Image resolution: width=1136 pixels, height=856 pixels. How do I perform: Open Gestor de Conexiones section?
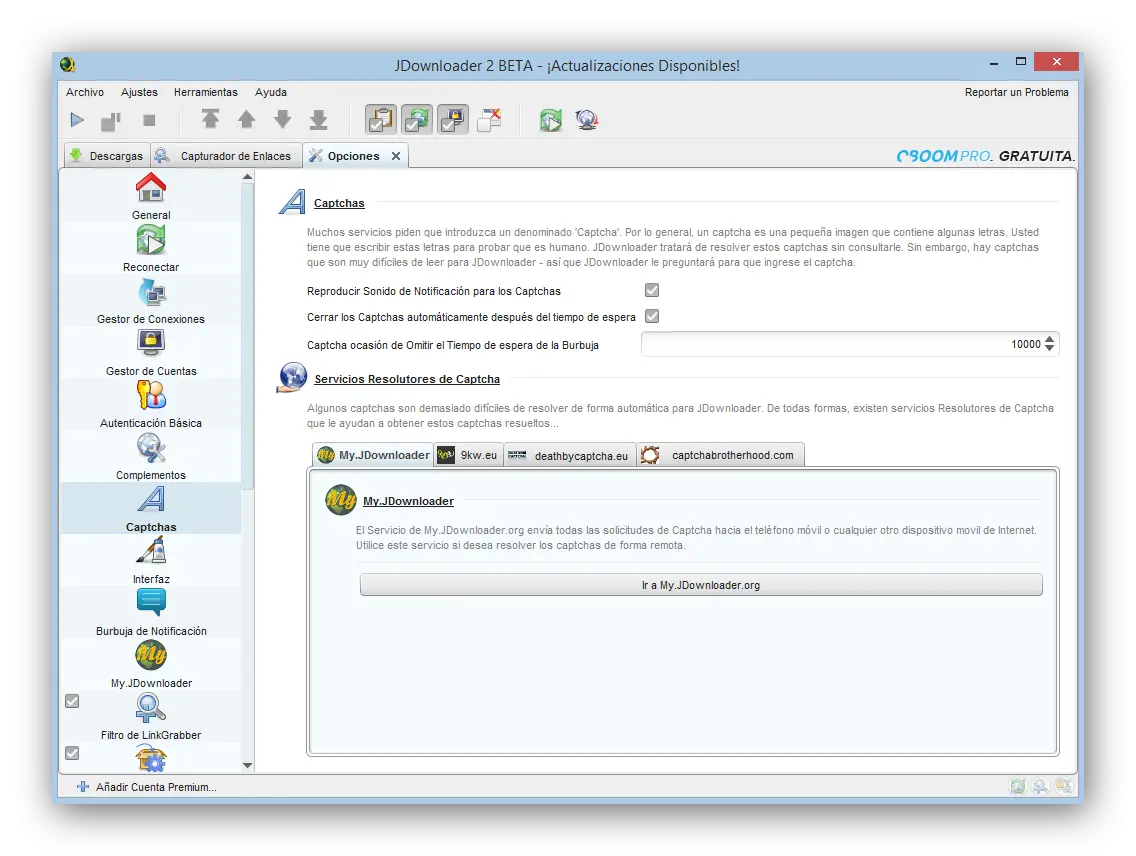pyautogui.click(x=151, y=301)
